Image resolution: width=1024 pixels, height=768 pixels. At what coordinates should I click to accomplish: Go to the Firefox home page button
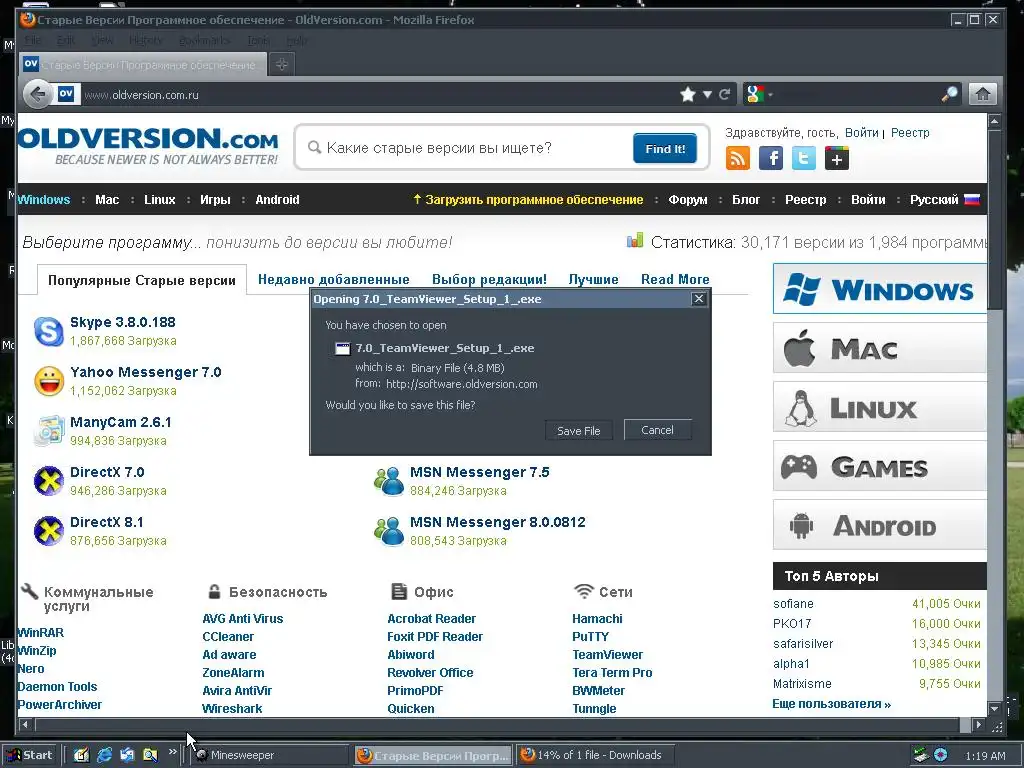[x=983, y=95]
